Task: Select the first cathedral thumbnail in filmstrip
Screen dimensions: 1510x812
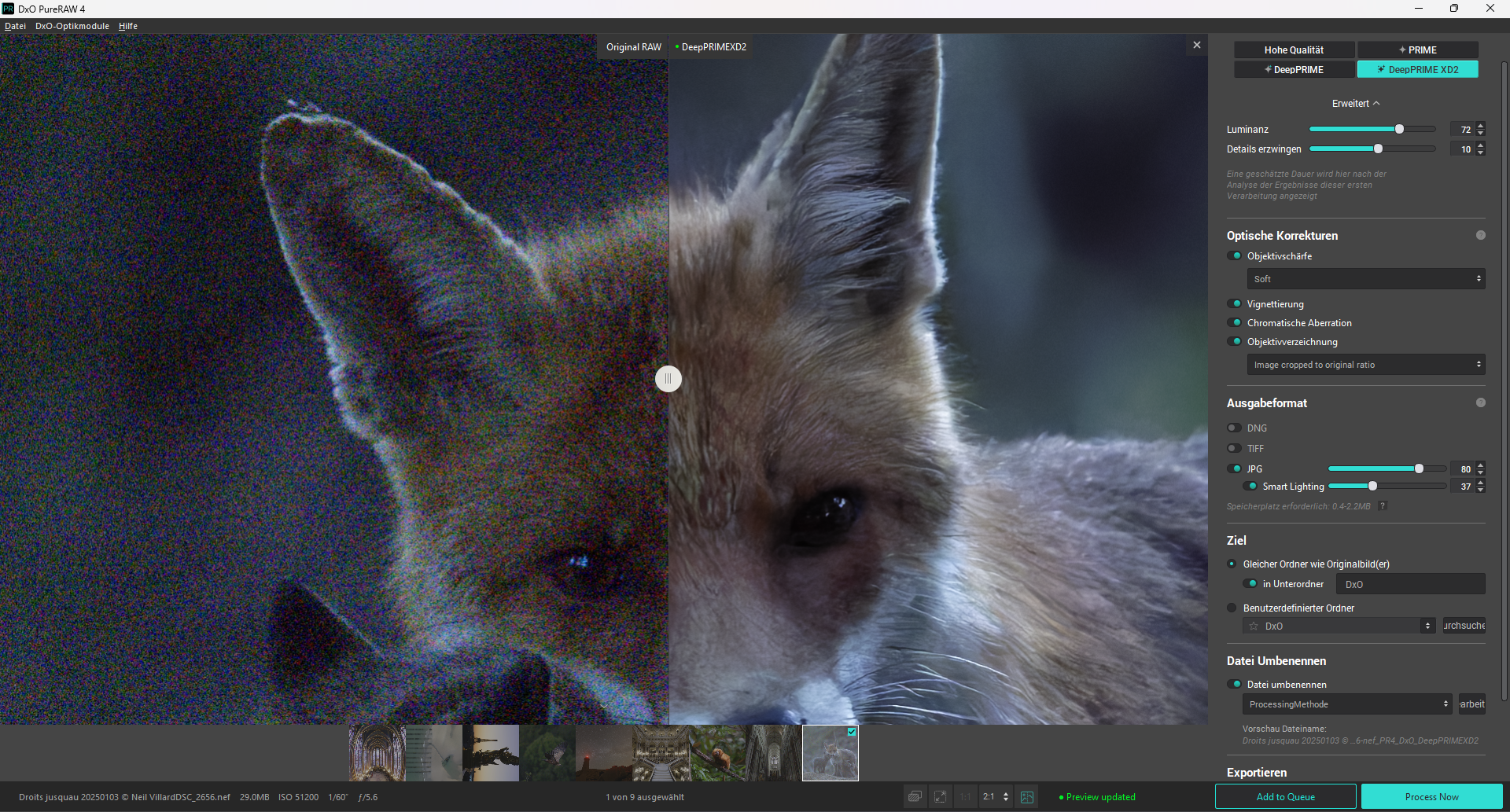Action: (377, 753)
